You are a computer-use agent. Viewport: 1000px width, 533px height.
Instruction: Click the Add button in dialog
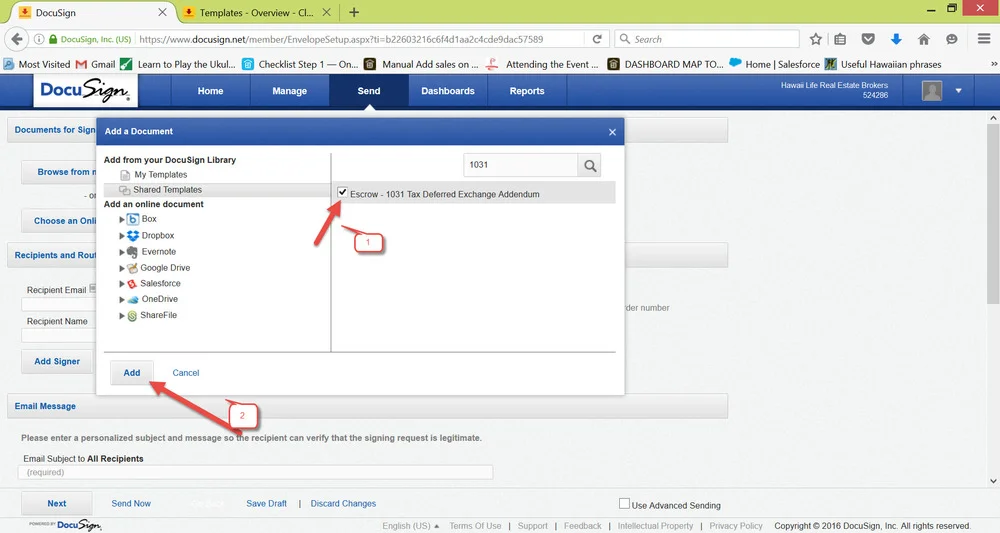(x=132, y=373)
